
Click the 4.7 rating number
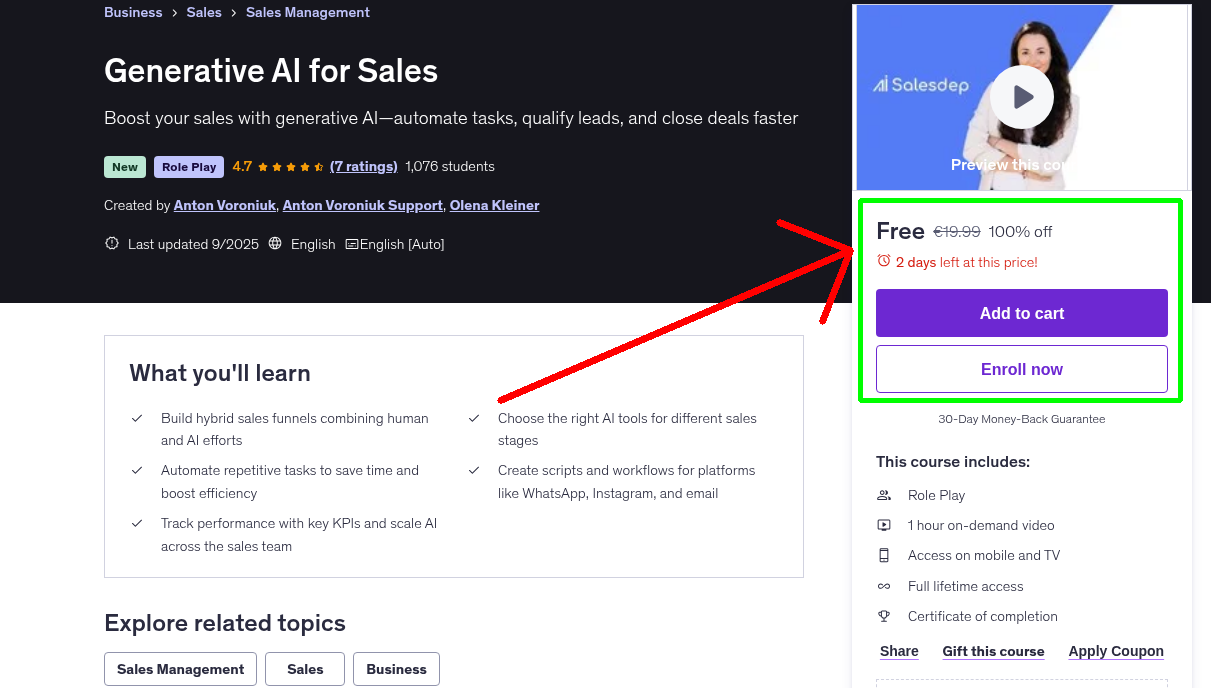click(x=242, y=166)
